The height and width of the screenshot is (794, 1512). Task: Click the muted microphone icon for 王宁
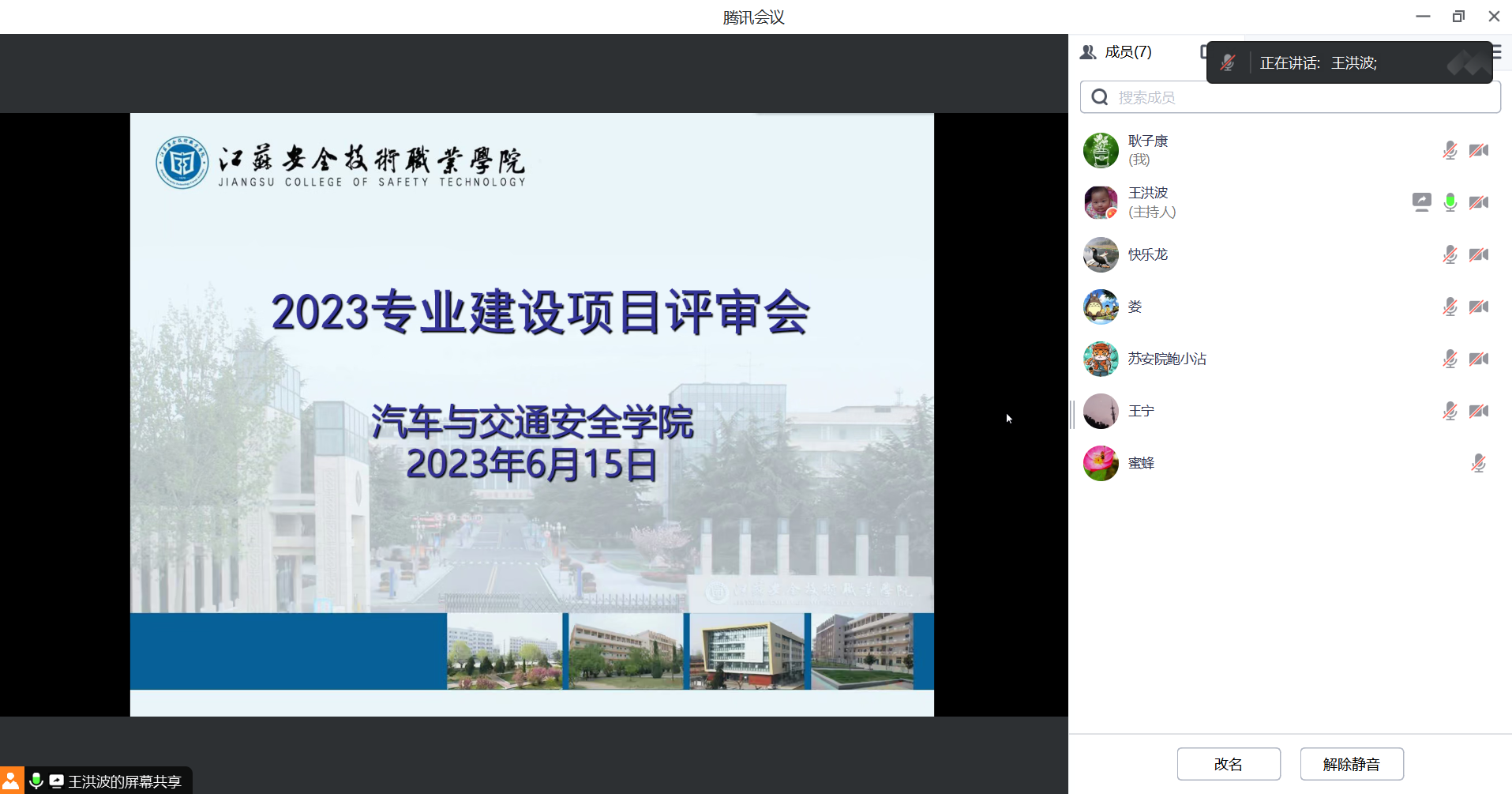click(1450, 411)
